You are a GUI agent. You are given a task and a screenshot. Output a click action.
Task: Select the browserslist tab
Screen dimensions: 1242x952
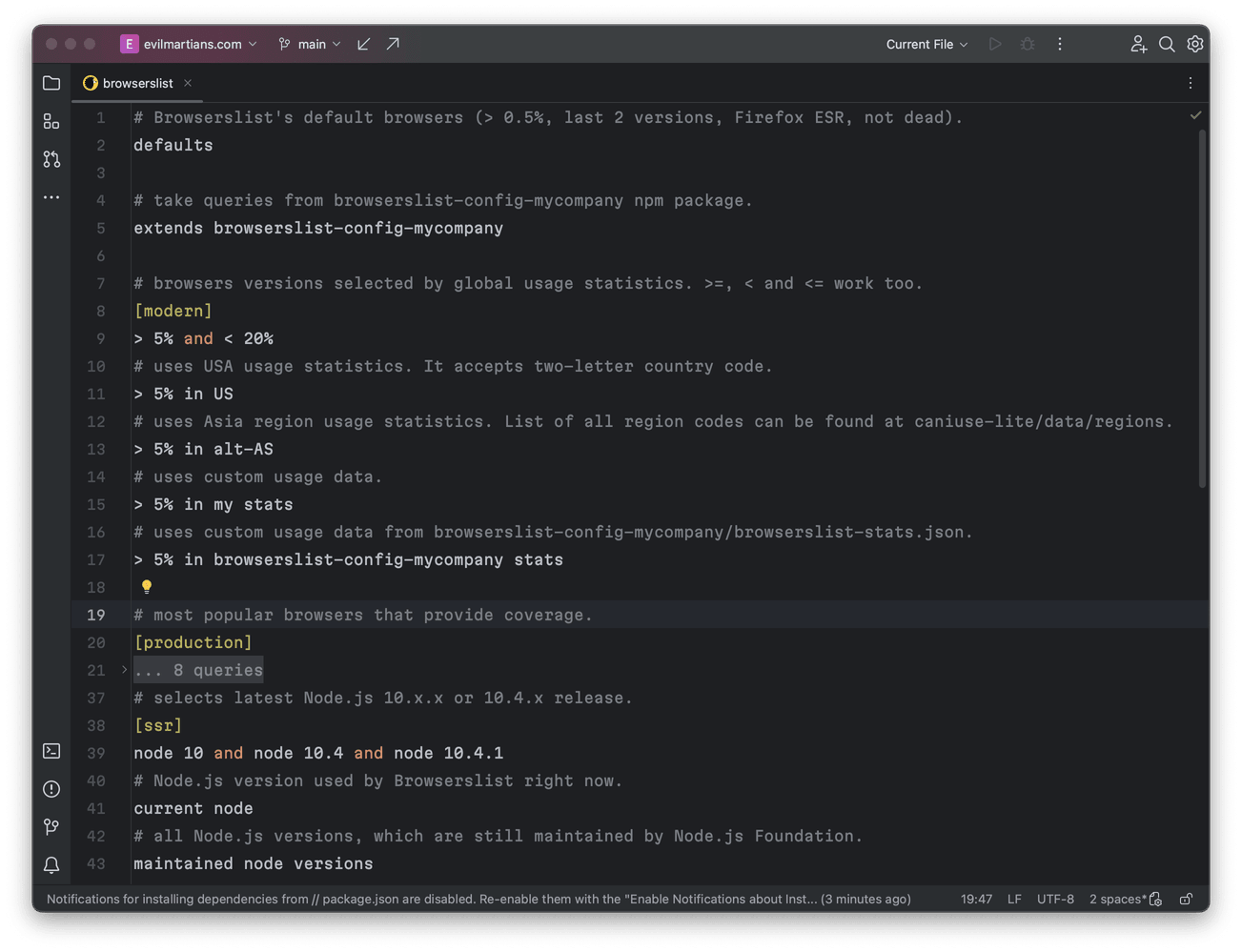(x=136, y=83)
